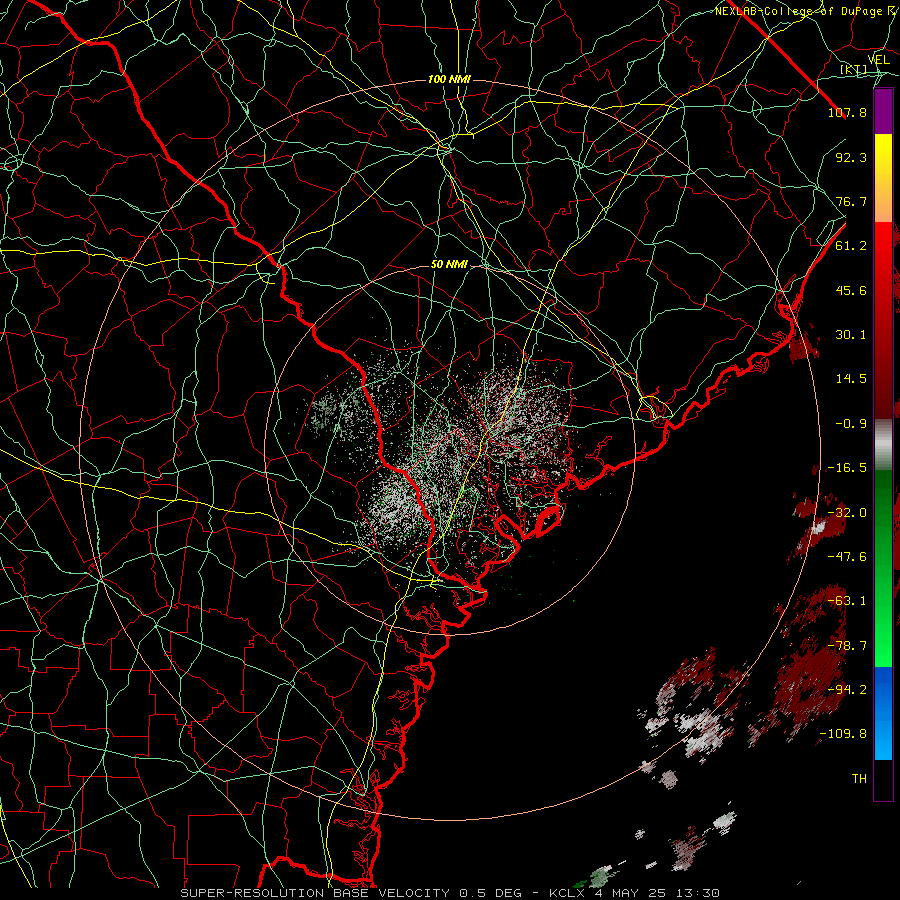Pick the gray near-zero color bar segment

pos(883,445)
